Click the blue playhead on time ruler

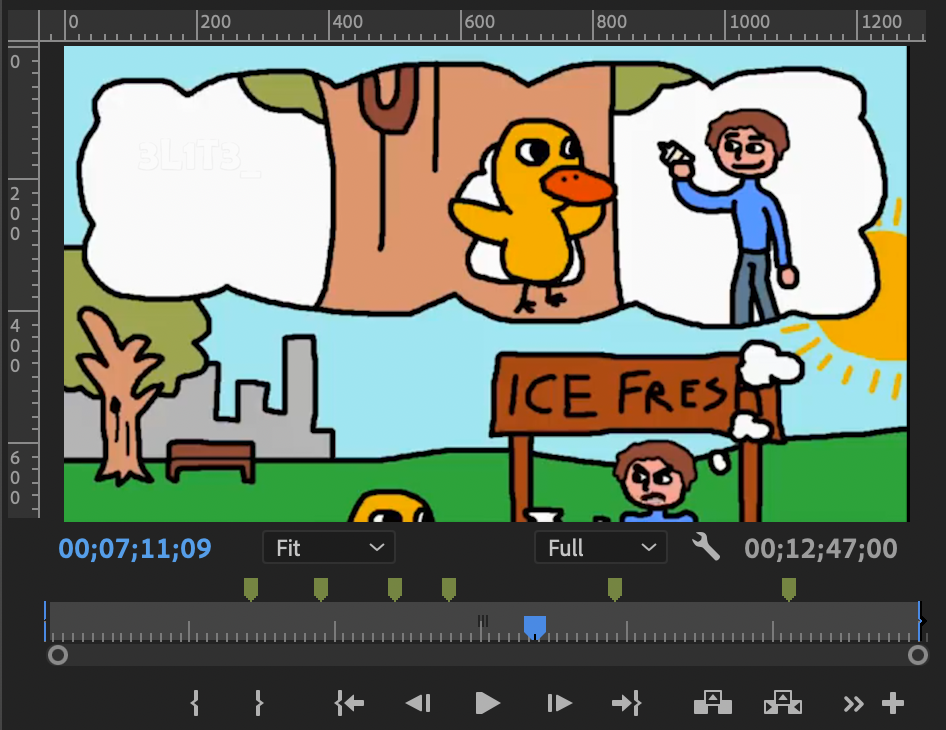(535, 627)
